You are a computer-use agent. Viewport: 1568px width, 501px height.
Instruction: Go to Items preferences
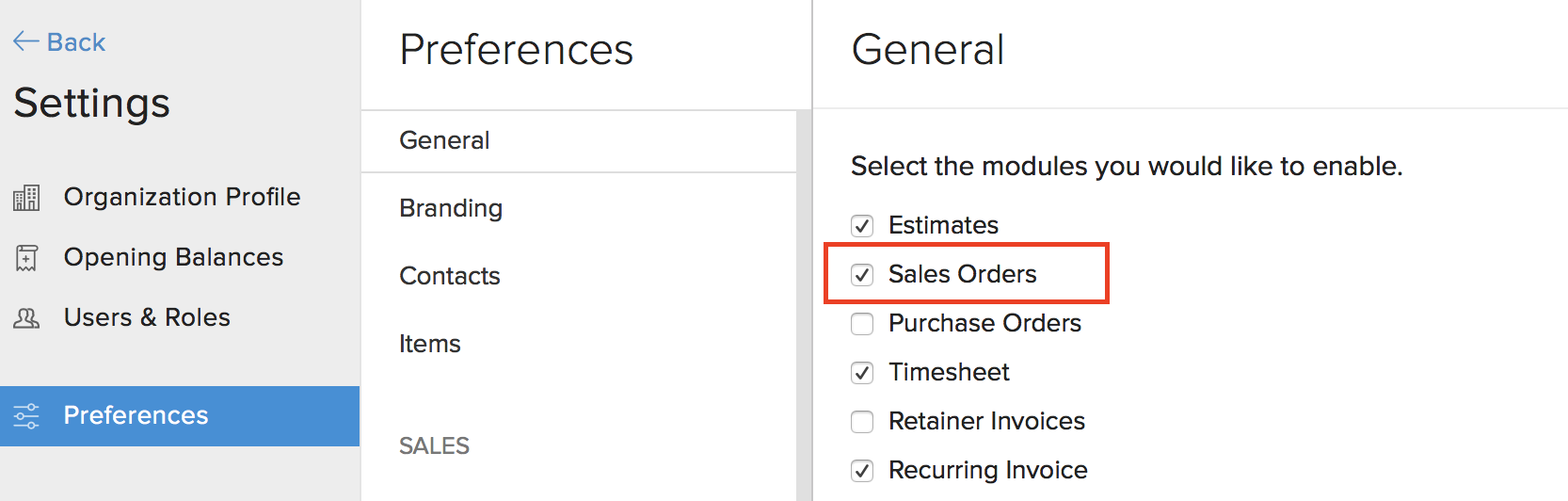pos(430,344)
